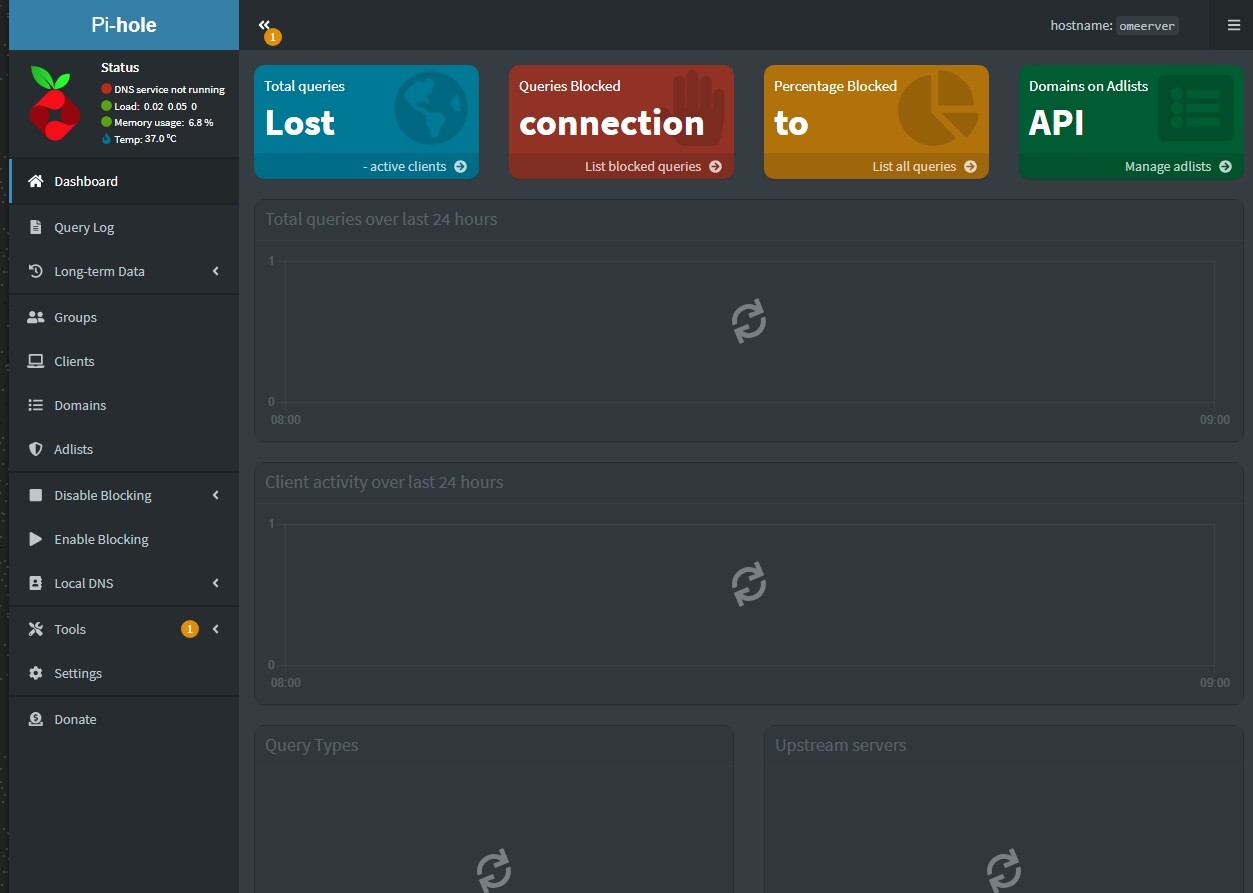Click the Disable Blocking stop icon

pyautogui.click(x=36, y=495)
